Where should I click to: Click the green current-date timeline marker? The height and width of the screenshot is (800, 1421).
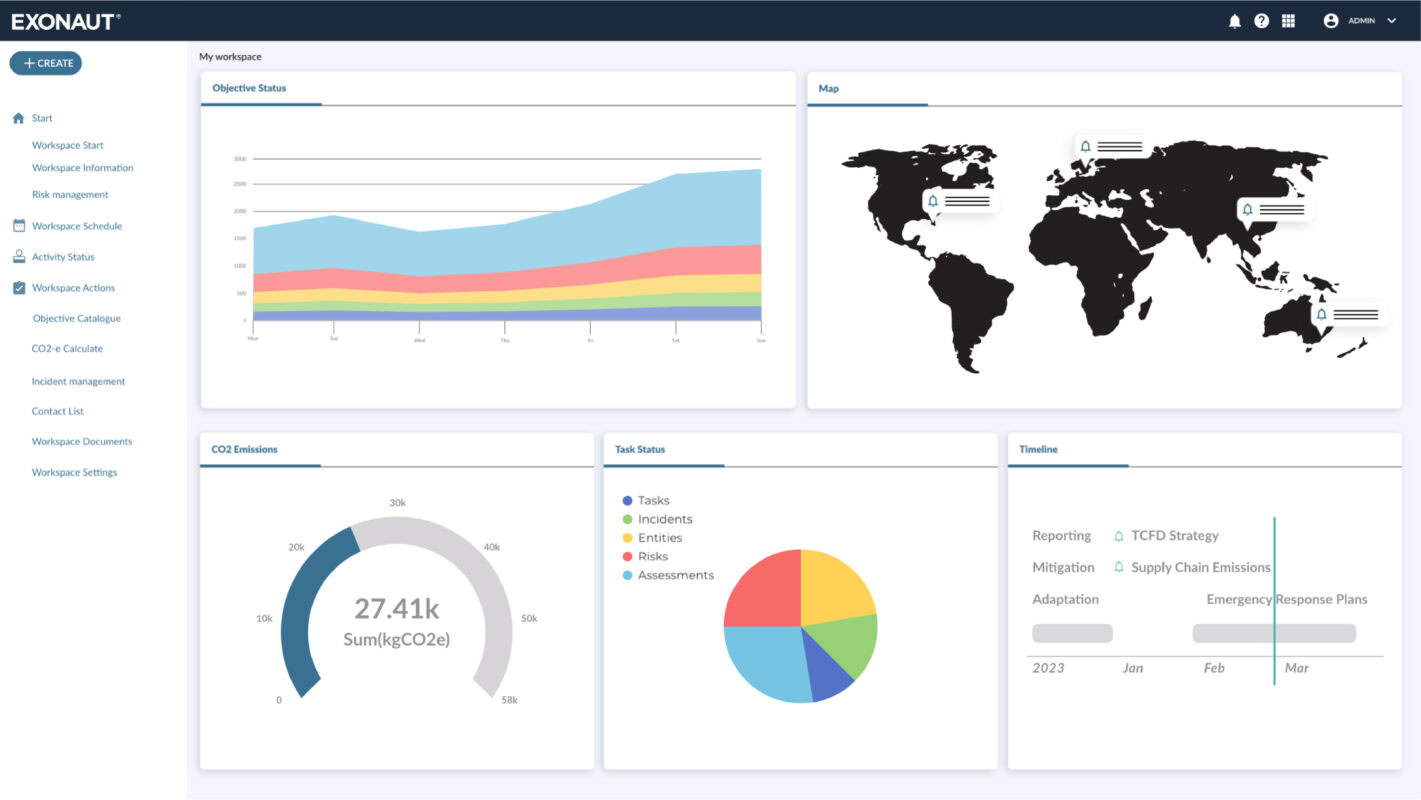1274,600
